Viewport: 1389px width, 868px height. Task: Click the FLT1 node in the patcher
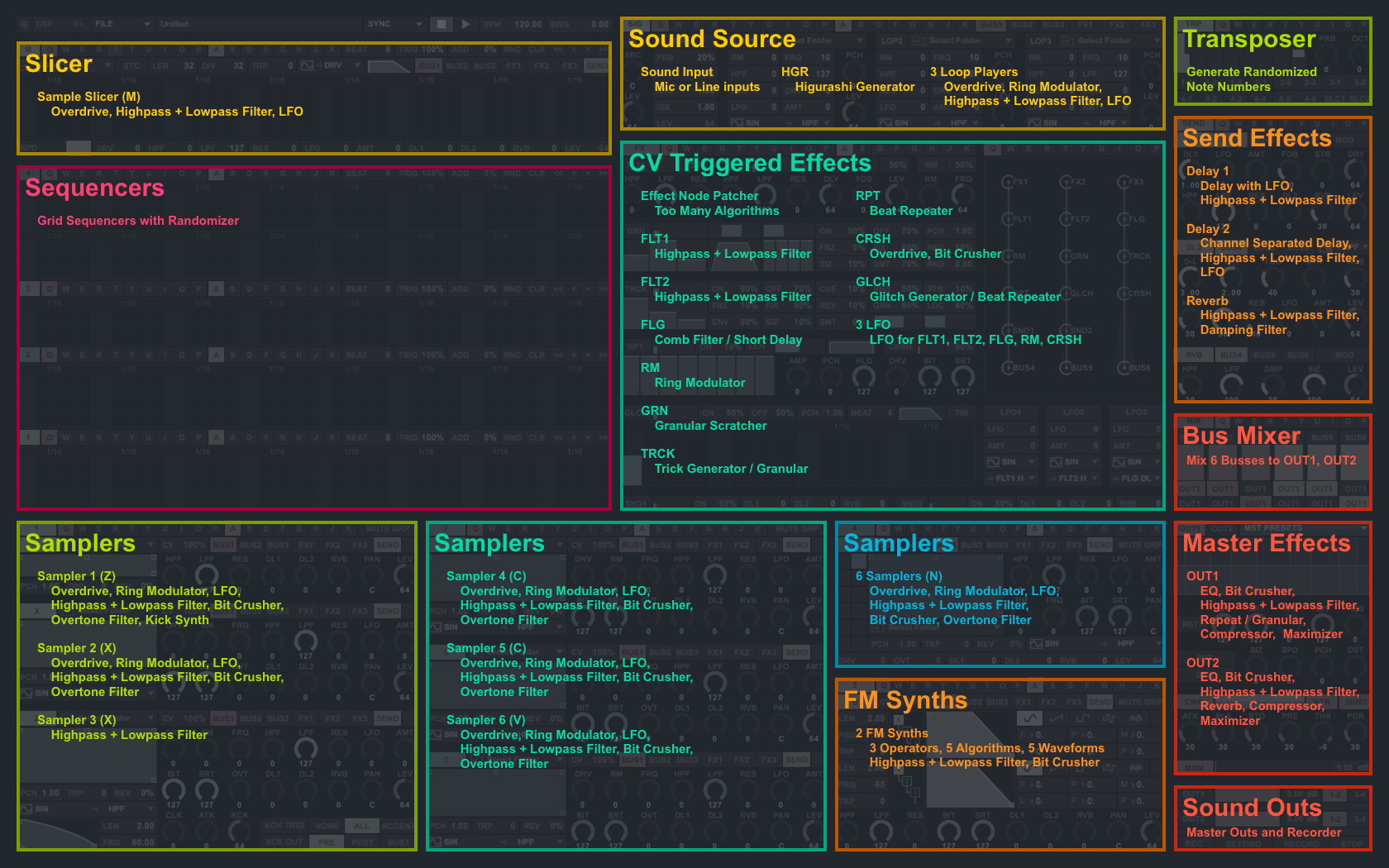click(x=1008, y=219)
